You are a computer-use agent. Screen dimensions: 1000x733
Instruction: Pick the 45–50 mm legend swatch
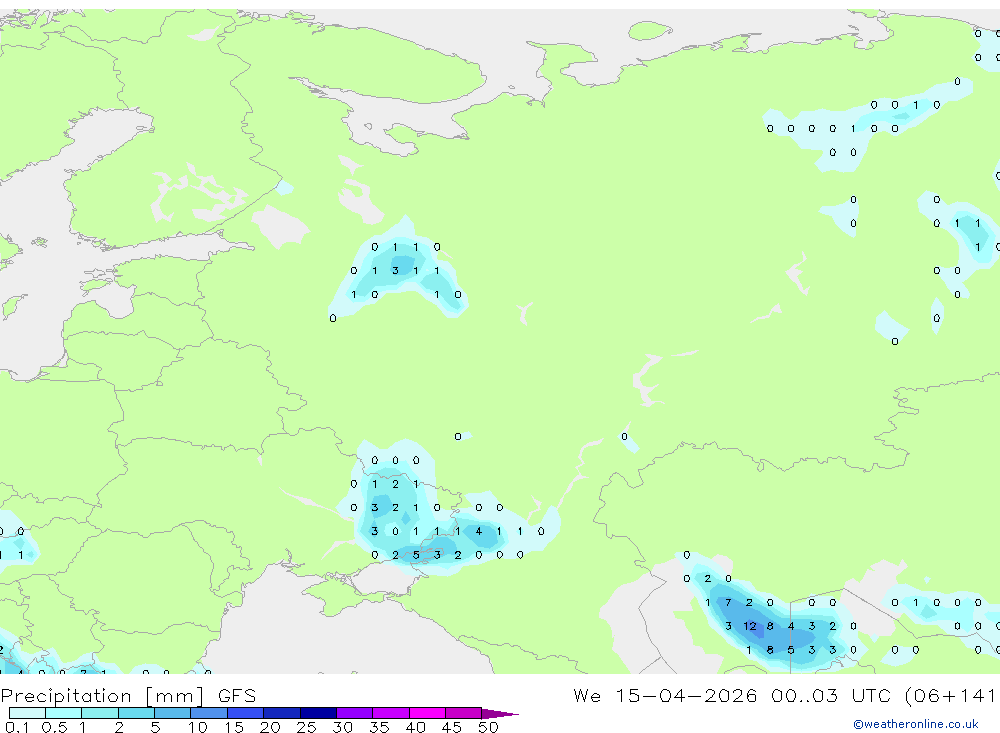click(x=464, y=713)
